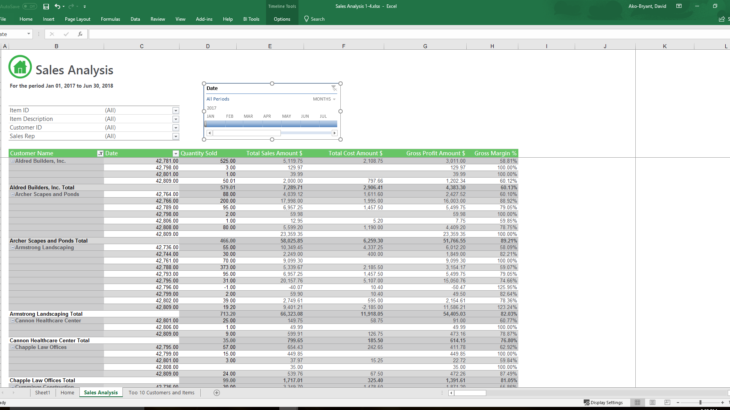
Task: Open the Customer ID filter dropdown
Action: (176, 128)
